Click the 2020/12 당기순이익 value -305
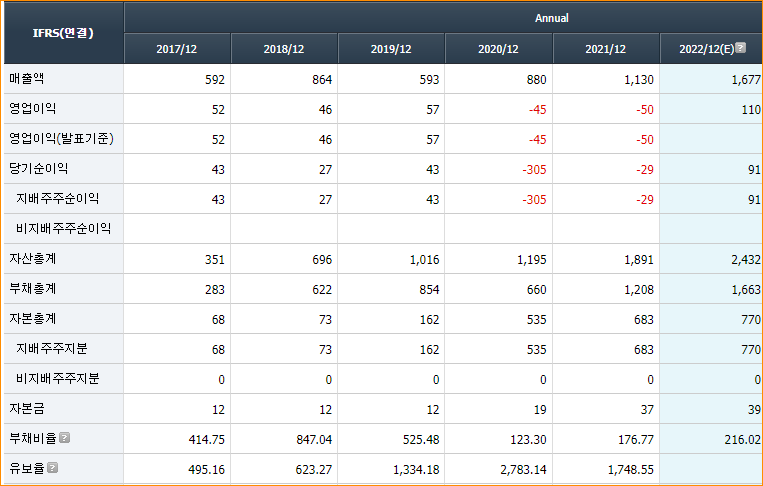 (534, 170)
